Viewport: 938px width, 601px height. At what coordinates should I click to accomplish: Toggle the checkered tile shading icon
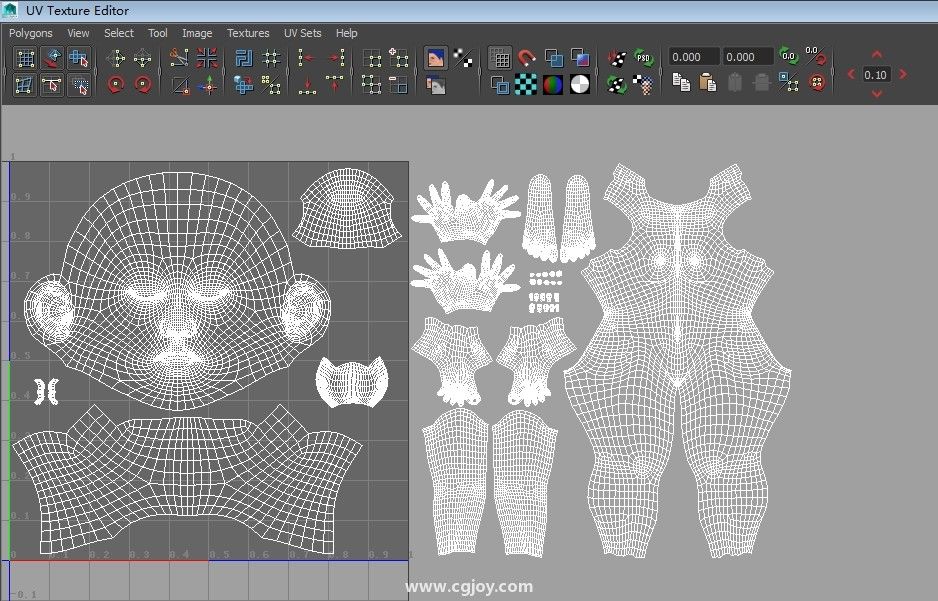pyautogui.click(x=526, y=84)
